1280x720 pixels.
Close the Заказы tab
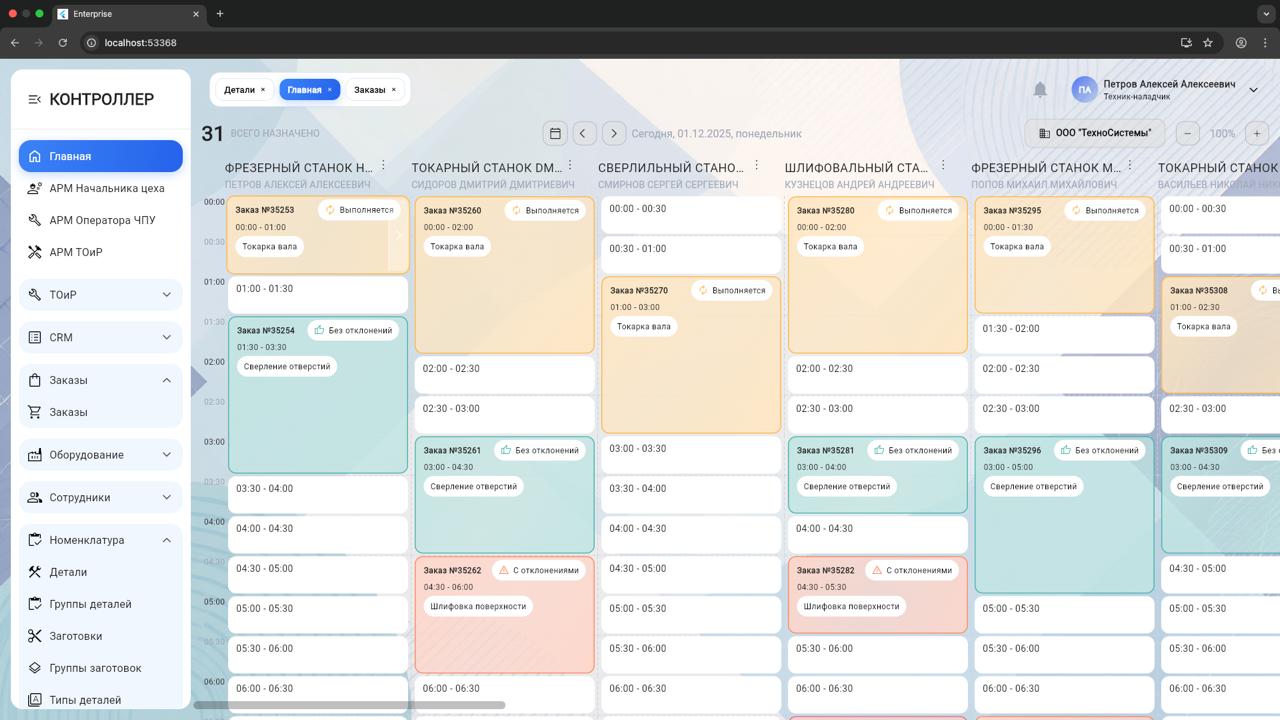[393, 90]
